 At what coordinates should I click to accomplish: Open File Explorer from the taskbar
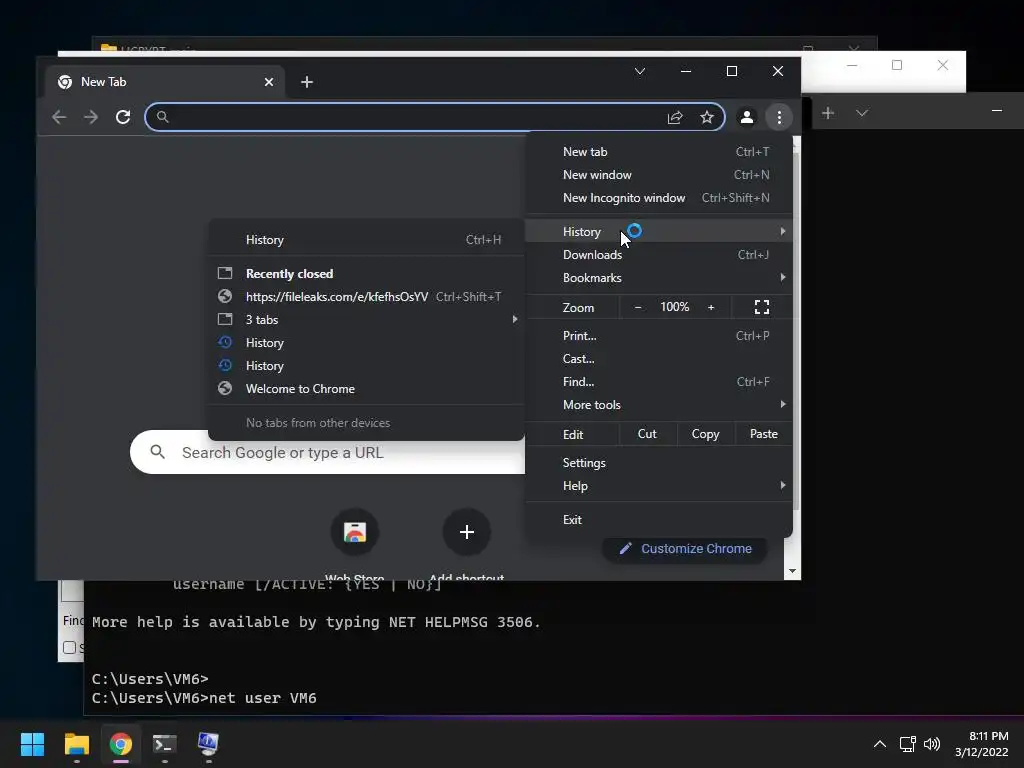[x=76, y=744]
